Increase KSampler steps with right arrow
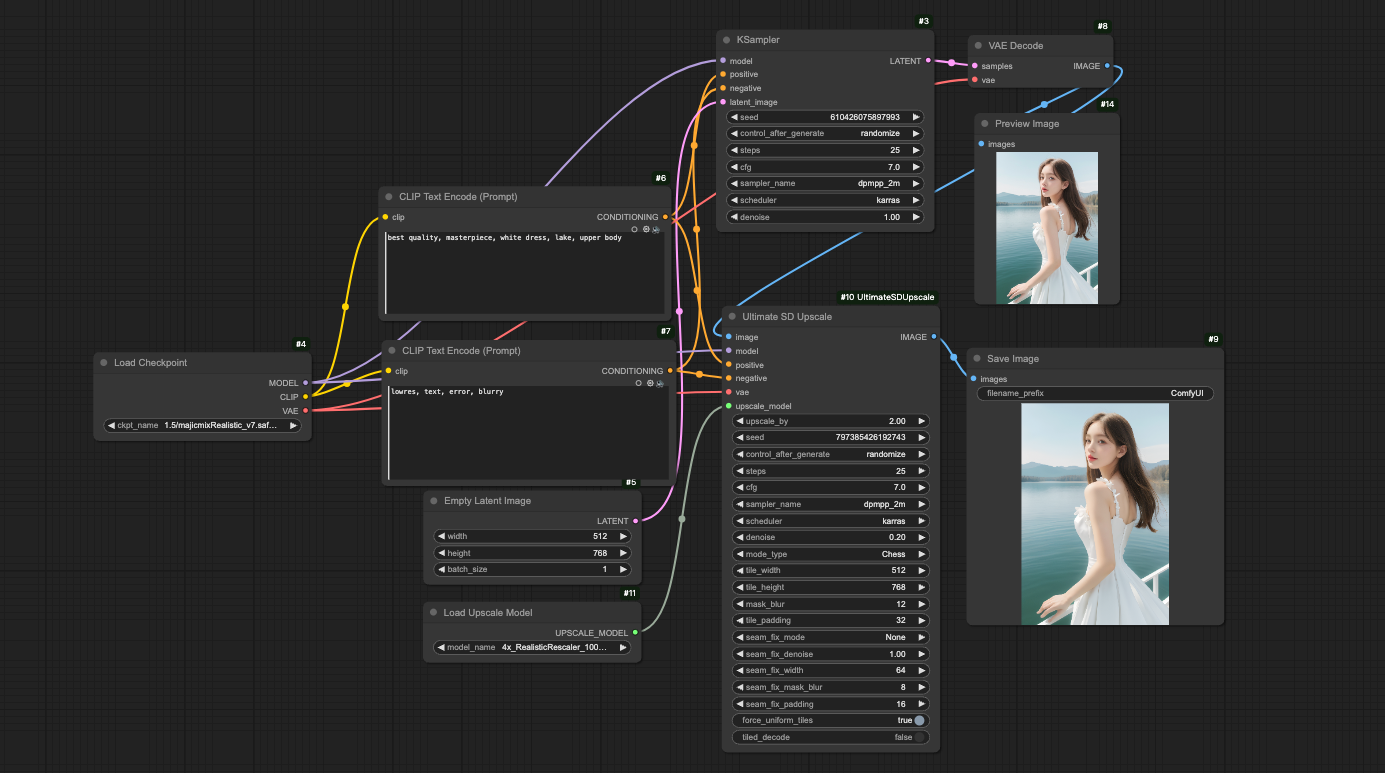 pyautogui.click(x=915, y=150)
